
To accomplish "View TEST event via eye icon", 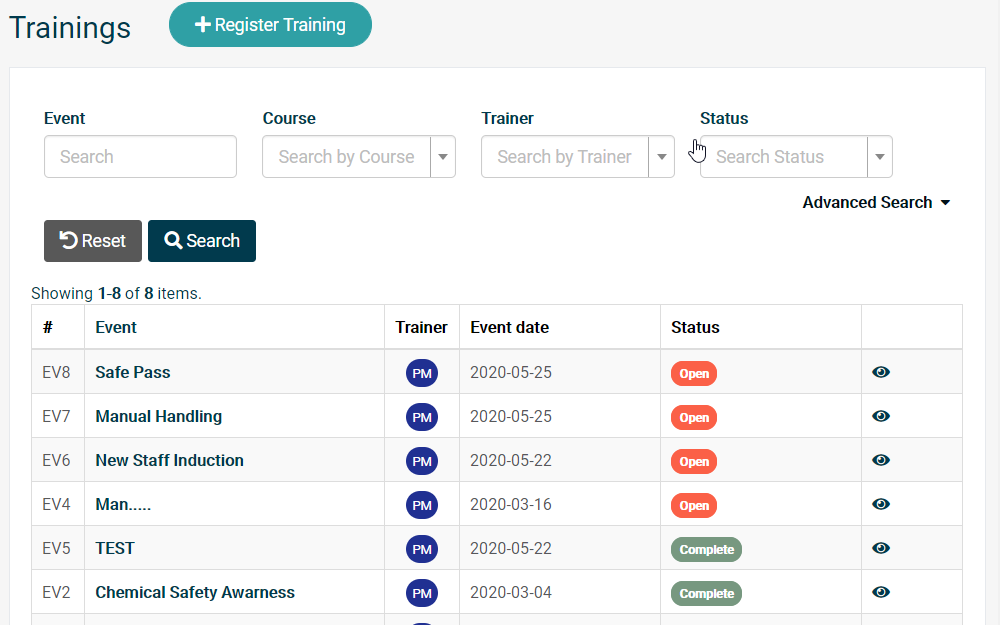I will (881, 548).
